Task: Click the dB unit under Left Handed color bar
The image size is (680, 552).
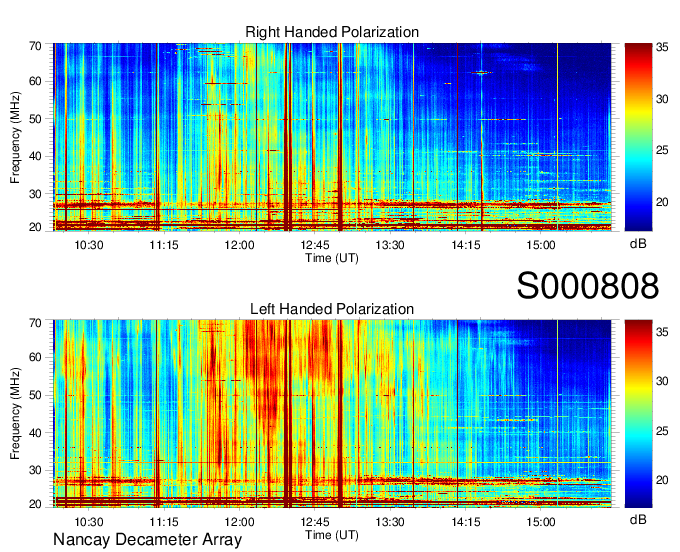Action: [x=638, y=520]
